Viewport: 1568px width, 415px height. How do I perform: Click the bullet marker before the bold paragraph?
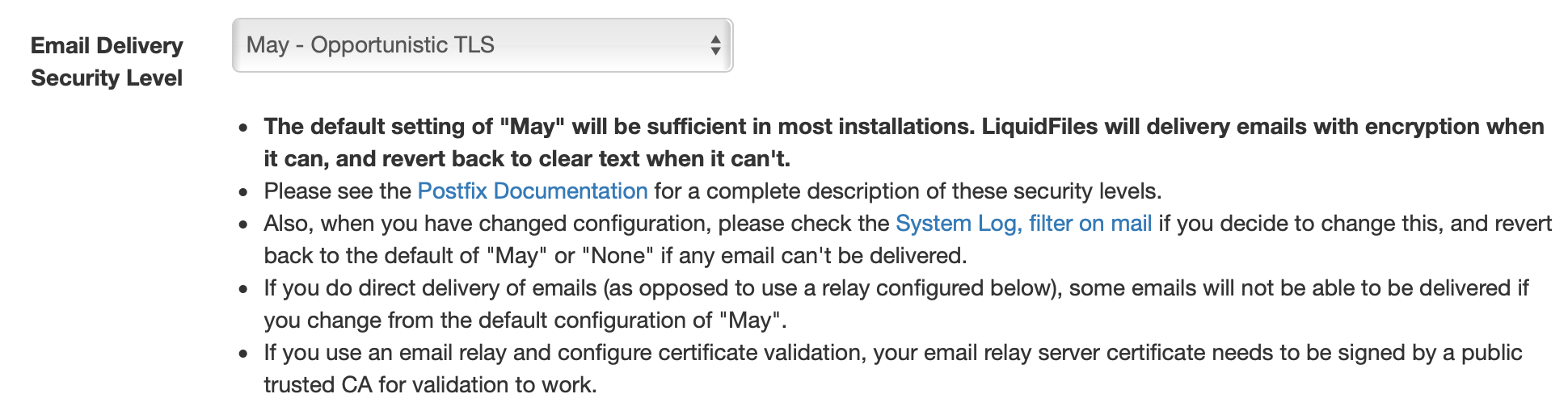click(x=243, y=128)
